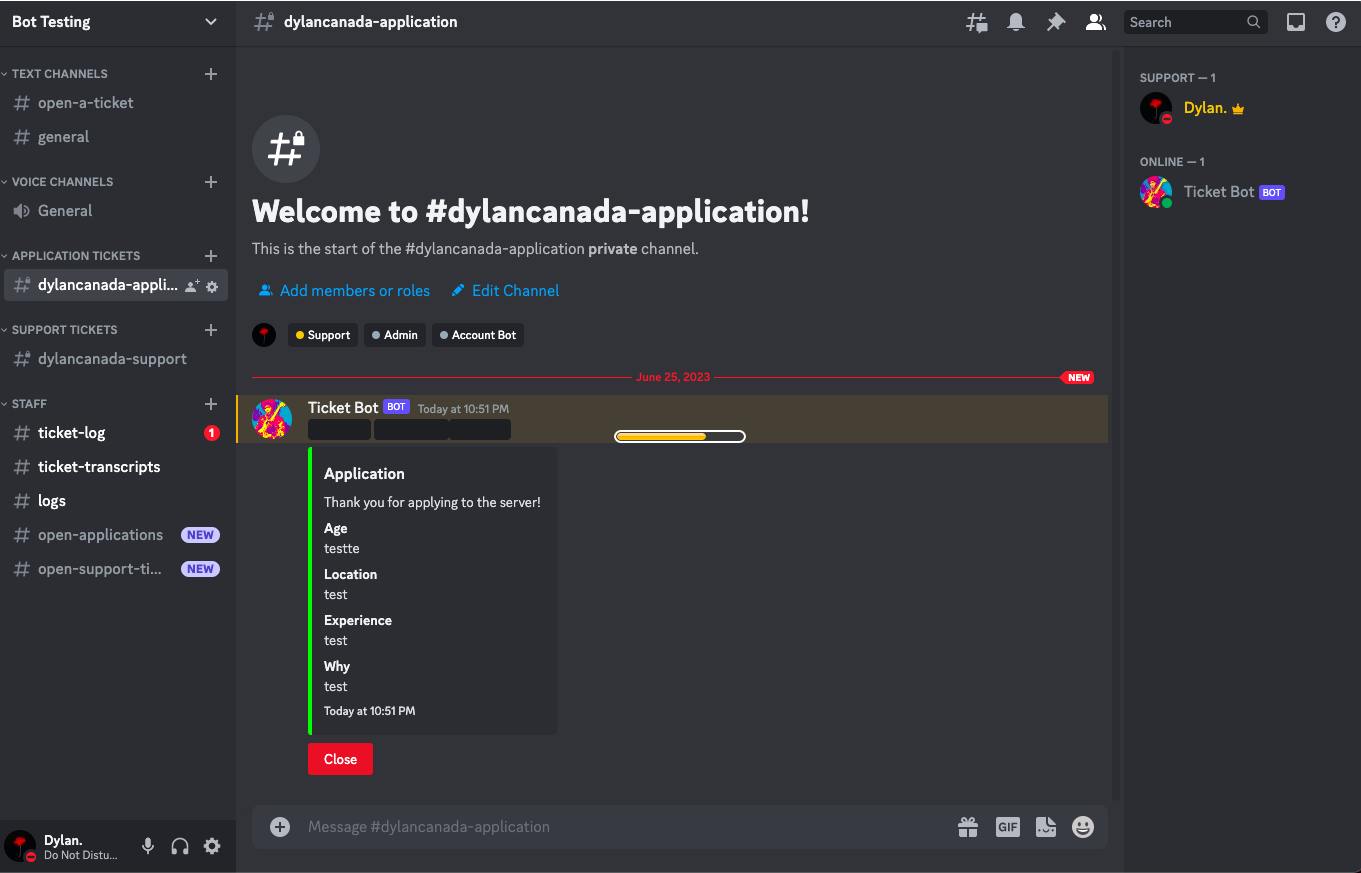Image resolution: width=1361 pixels, height=873 pixels.
Task: Open the emoji picker
Action: (x=1083, y=827)
